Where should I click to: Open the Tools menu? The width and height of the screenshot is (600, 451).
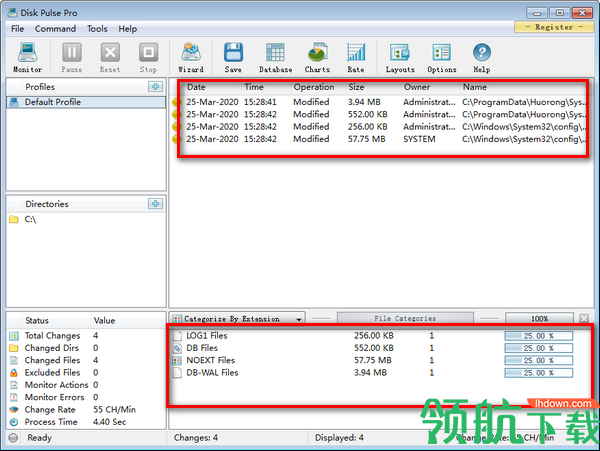[x=97, y=29]
